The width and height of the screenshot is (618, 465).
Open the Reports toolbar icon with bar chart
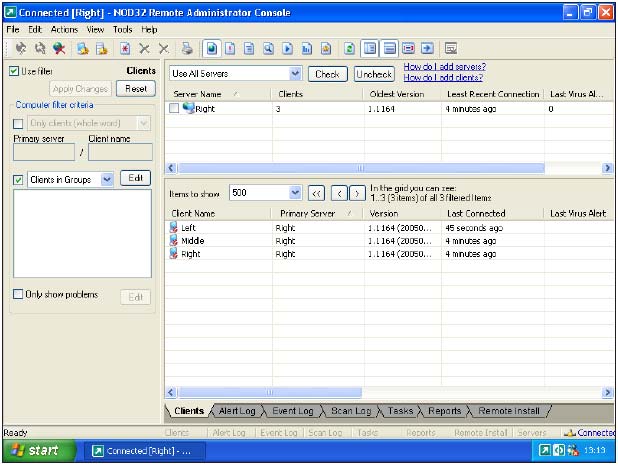[x=307, y=48]
